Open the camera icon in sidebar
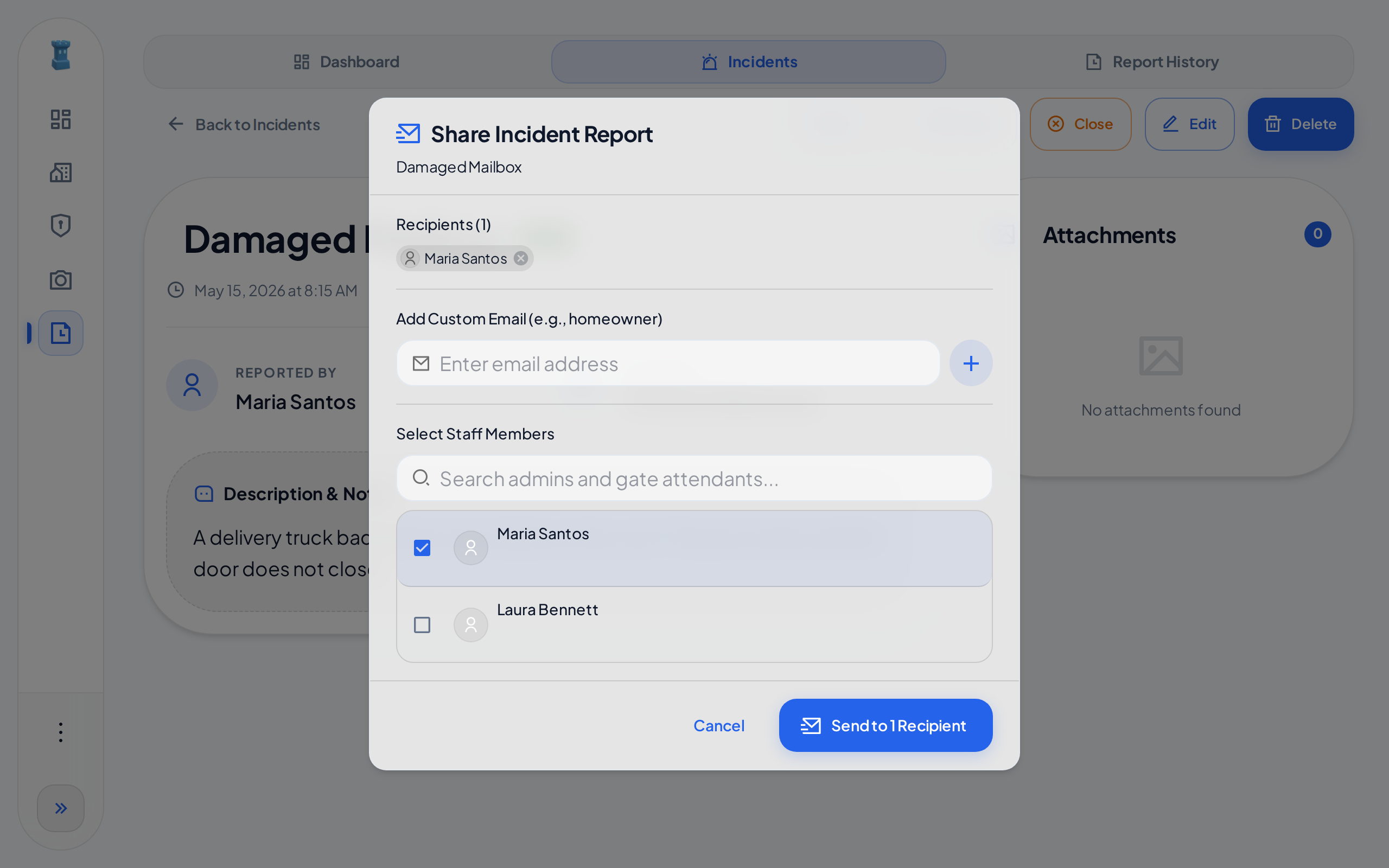The image size is (1389, 868). [61, 279]
